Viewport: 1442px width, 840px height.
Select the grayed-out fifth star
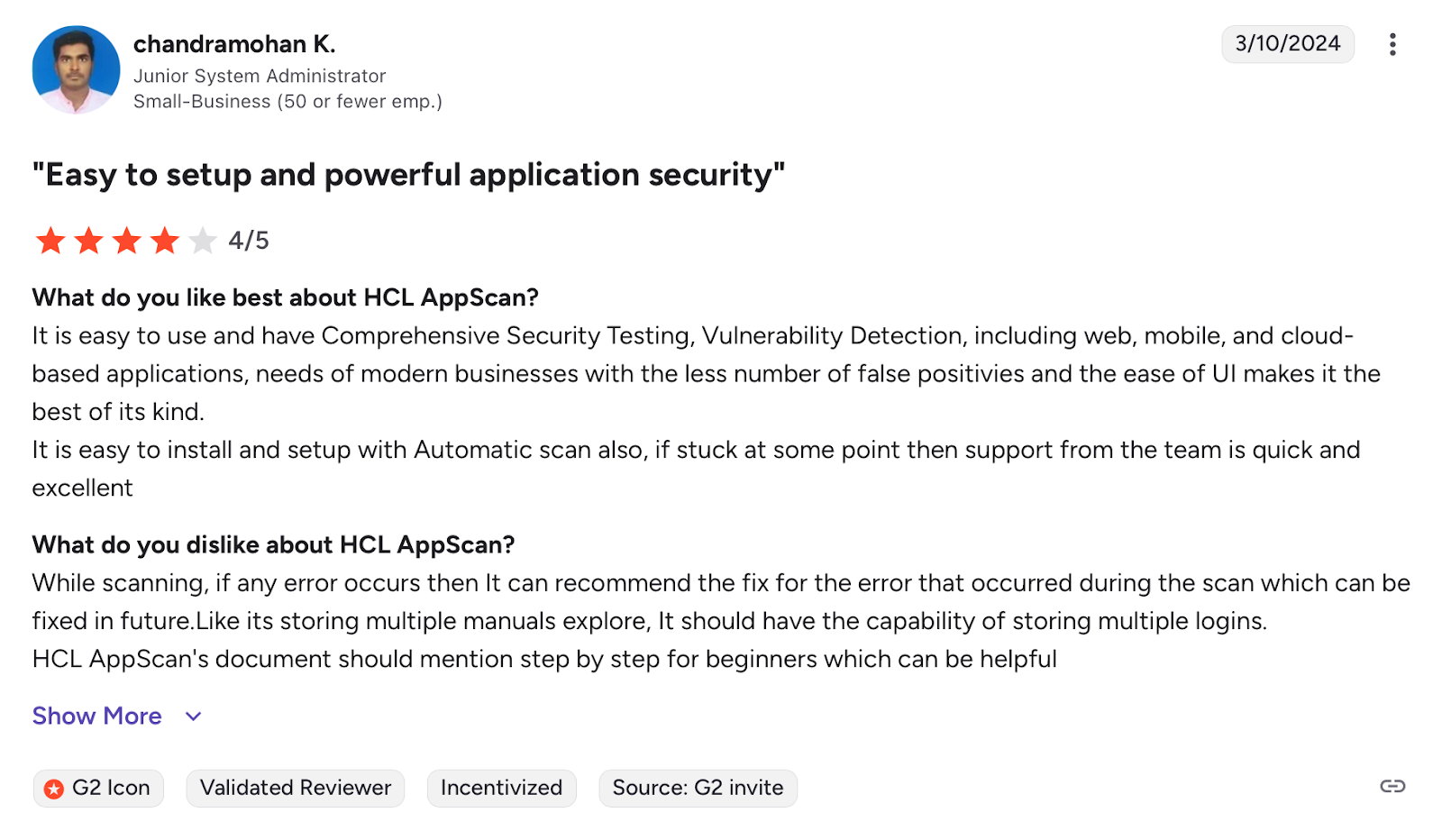pyautogui.click(x=203, y=240)
